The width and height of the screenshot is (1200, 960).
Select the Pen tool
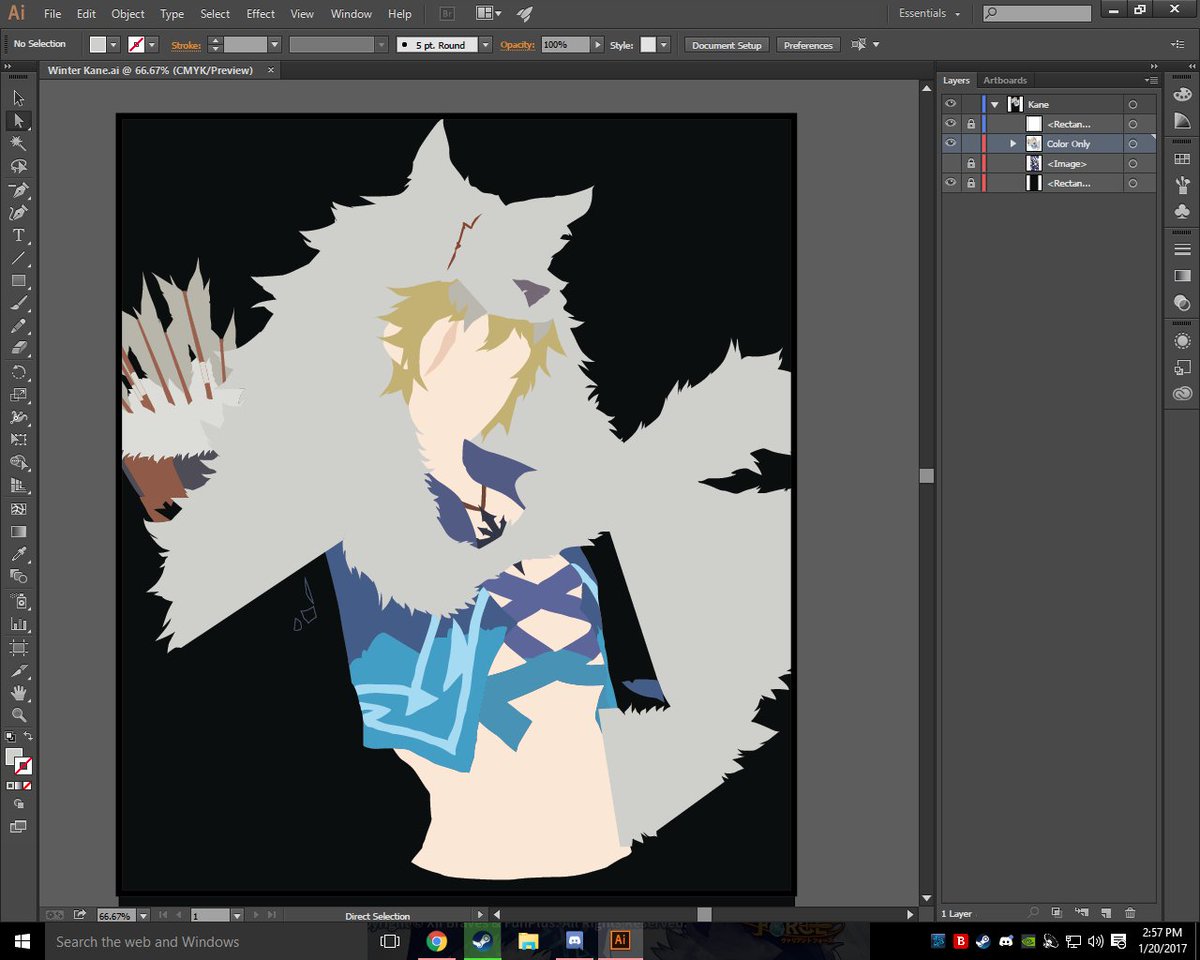coord(18,190)
